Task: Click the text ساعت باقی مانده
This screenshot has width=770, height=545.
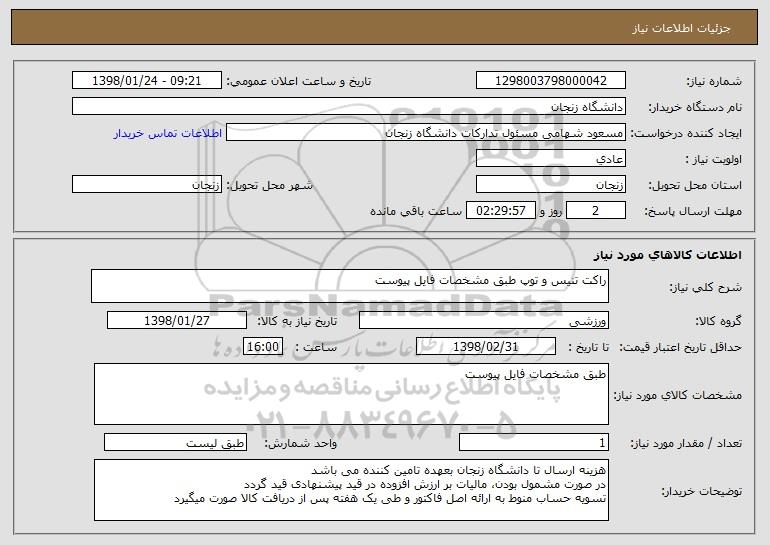Action: (416, 211)
